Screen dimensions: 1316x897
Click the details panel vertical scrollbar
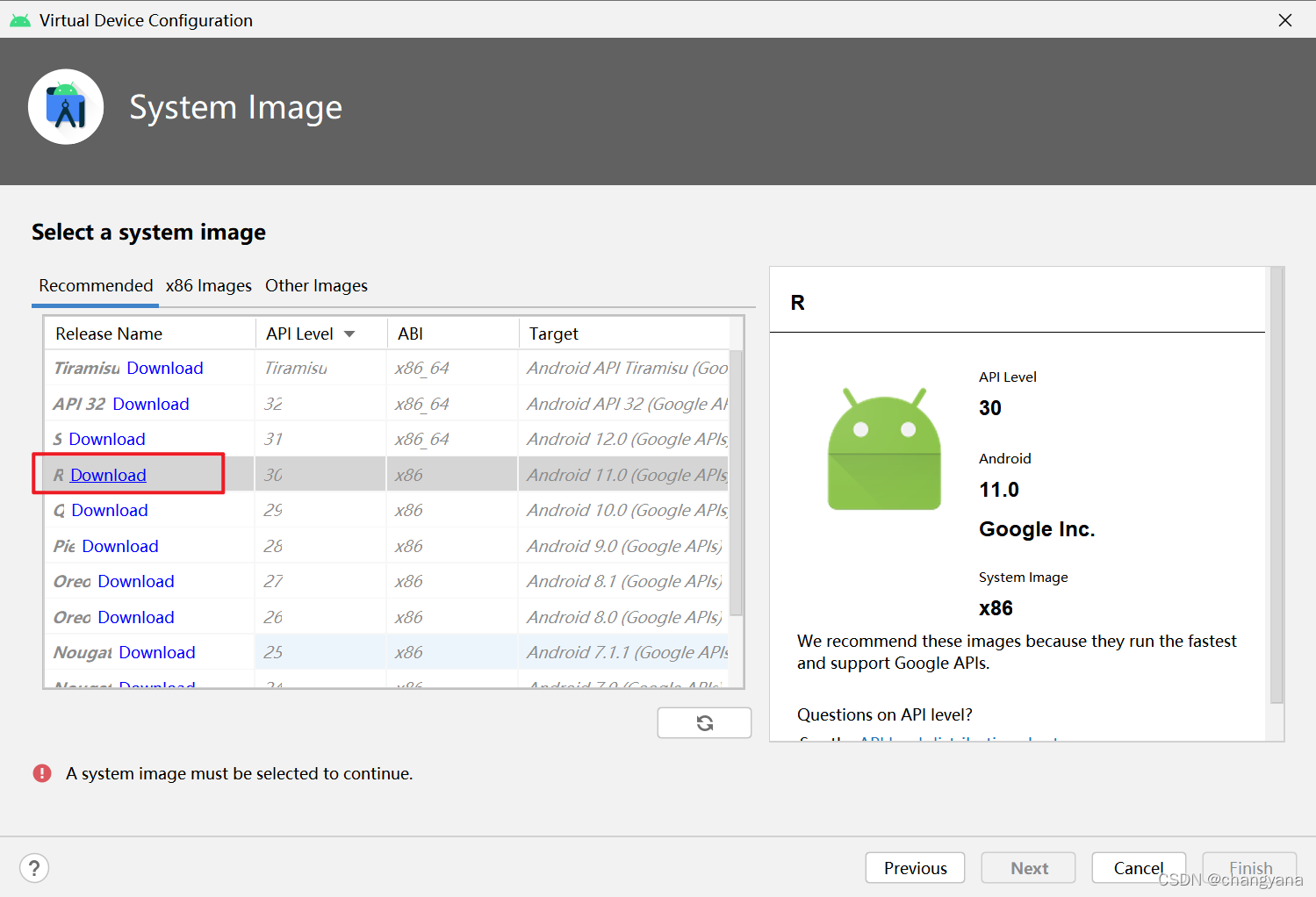click(x=1276, y=485)
